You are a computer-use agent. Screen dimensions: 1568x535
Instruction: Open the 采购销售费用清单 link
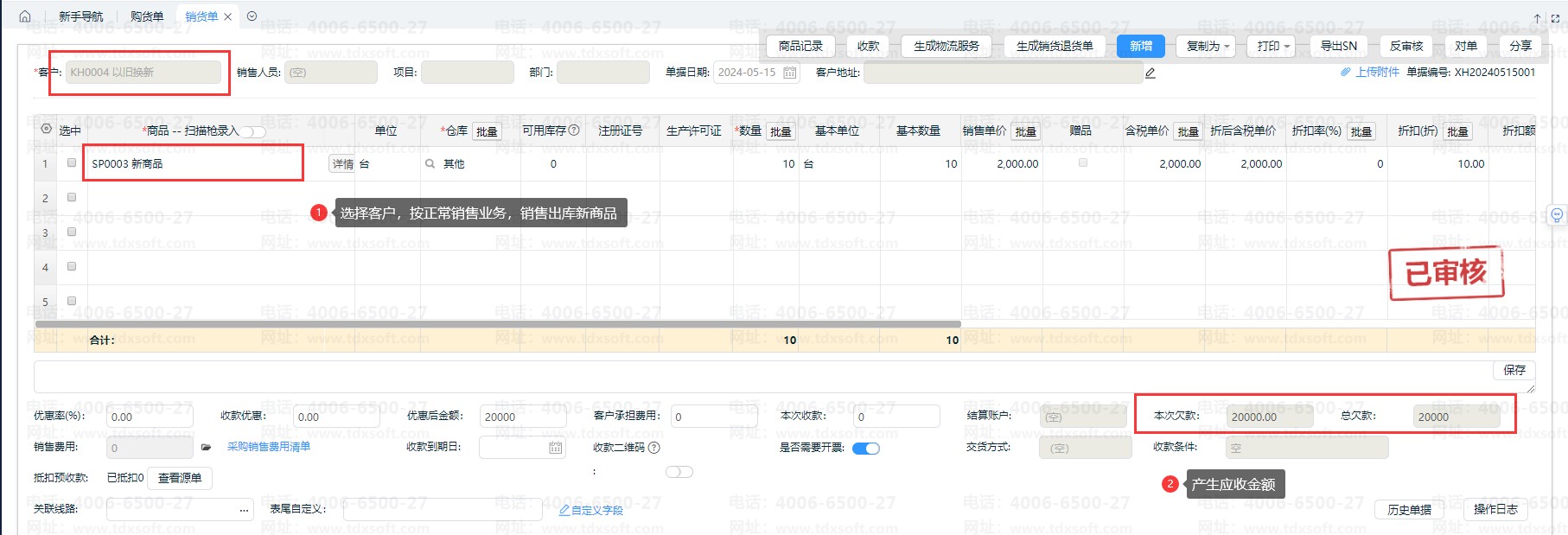pyautogui.click(x=268, y=447)
